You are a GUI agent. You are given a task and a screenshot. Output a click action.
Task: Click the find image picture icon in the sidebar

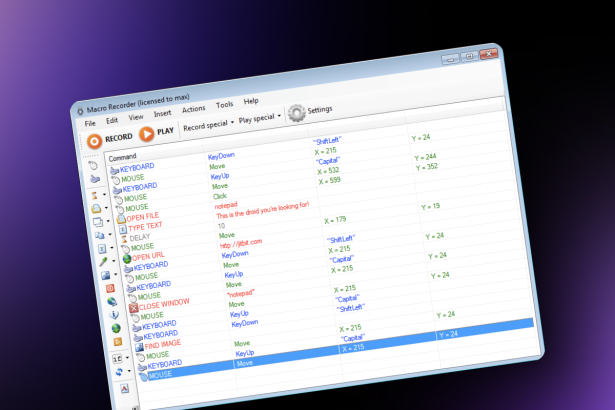pyautogui.click(x=106, y=275)
